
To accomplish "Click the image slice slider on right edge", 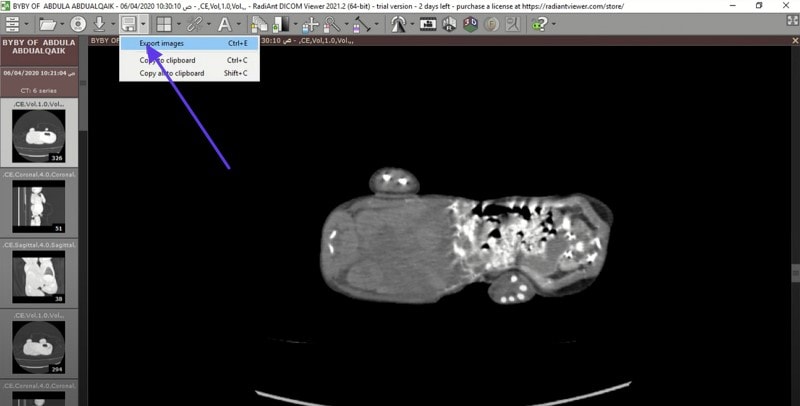I will [x=795, y=273].
